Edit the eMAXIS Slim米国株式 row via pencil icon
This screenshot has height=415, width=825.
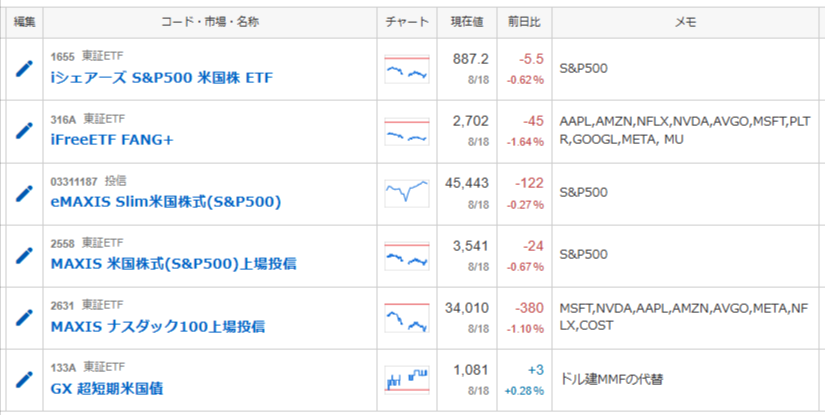pyautogui.click(x=24, y=194)
